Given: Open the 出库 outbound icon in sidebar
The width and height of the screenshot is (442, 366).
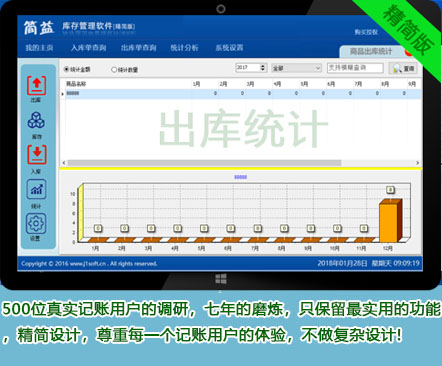Looking at the screenshot, I should (36, 86).
